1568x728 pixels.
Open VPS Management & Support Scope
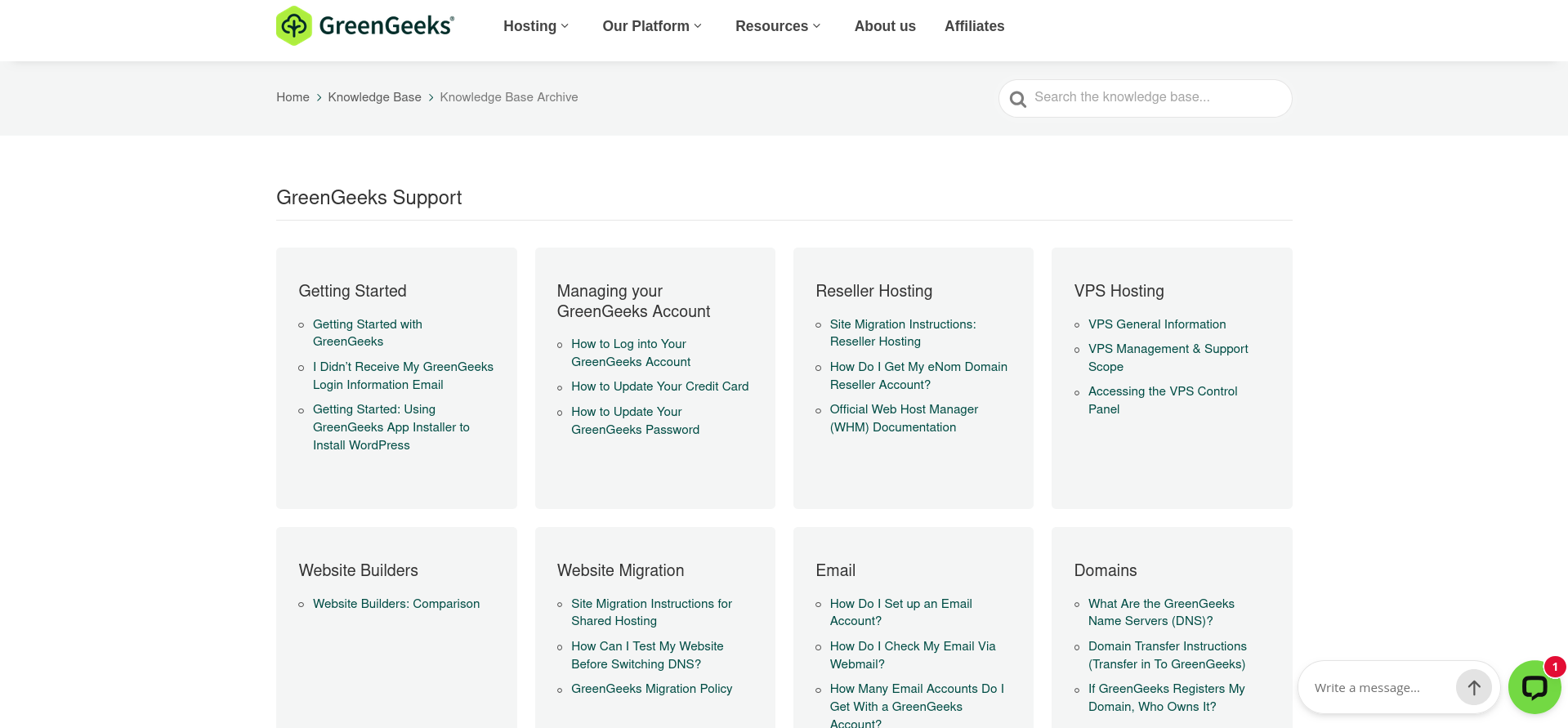(1168, 358)
